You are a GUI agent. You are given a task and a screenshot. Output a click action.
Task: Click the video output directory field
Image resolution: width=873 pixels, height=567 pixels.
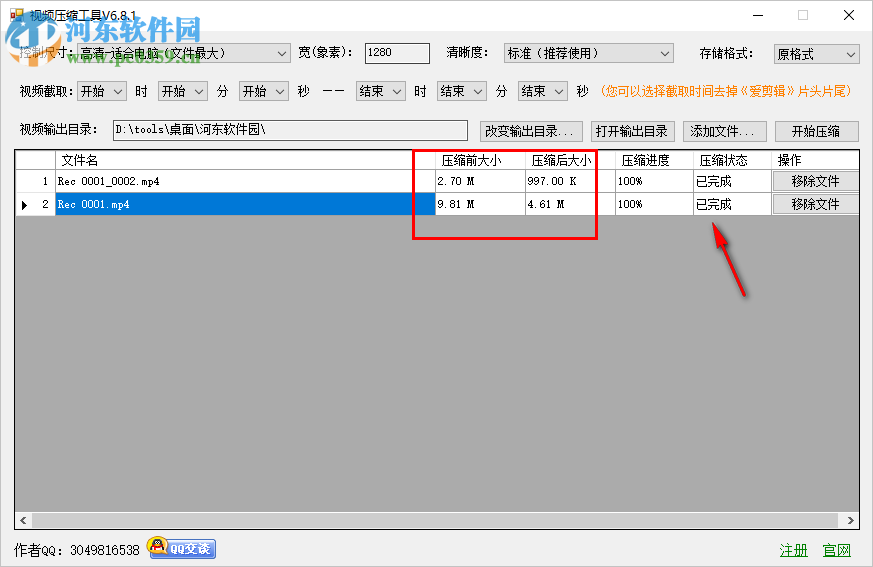(290, 130)
